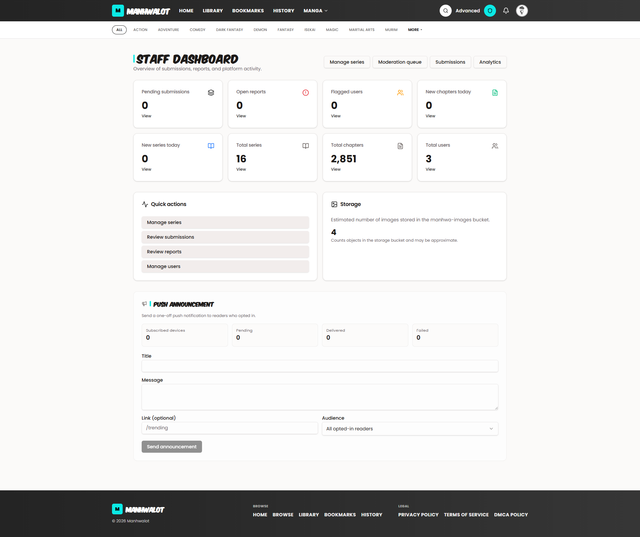Click Storage image icon

tap(334, 204)
